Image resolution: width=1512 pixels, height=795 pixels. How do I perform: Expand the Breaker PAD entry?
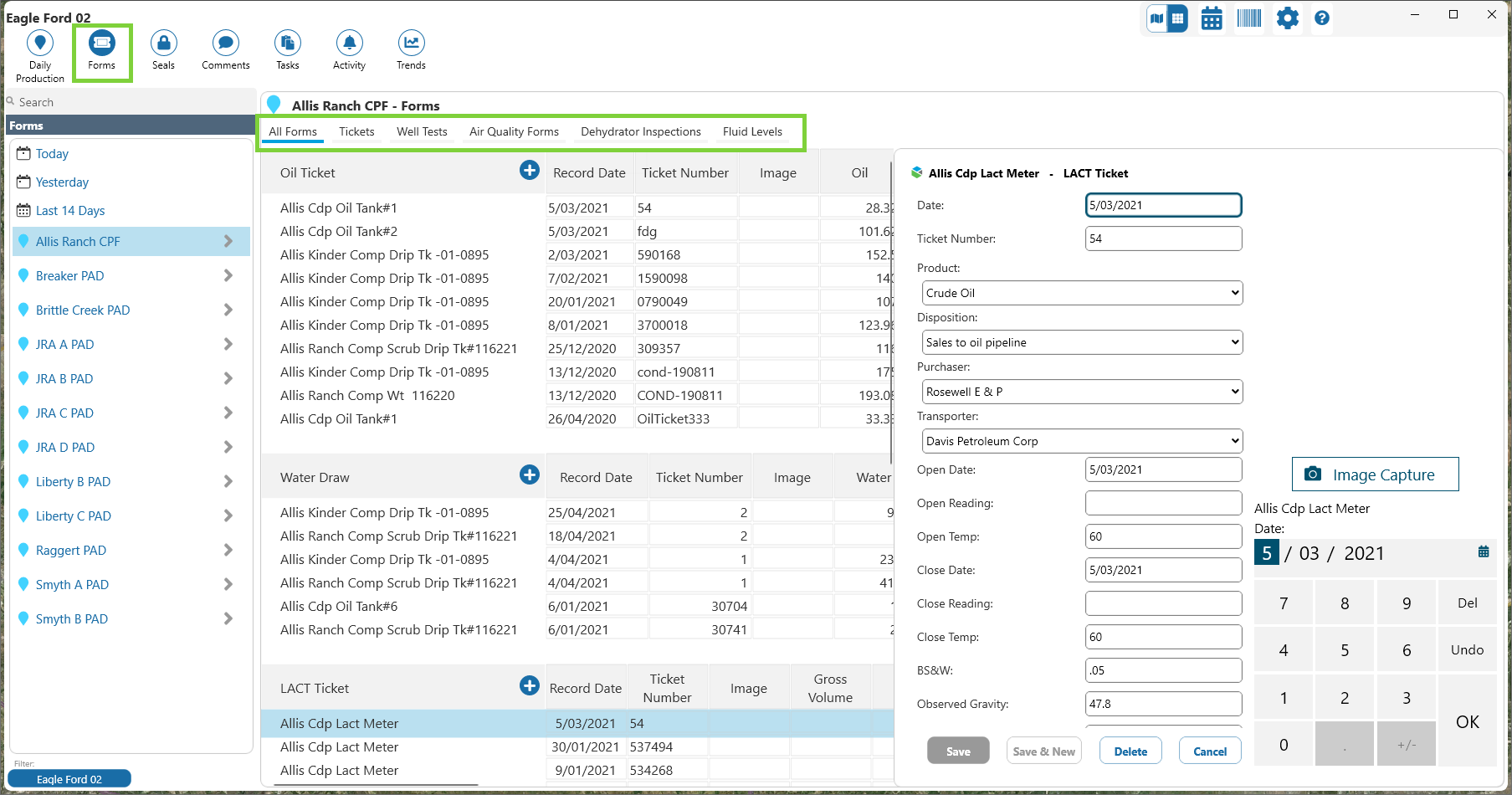click(x=228, y=276)
